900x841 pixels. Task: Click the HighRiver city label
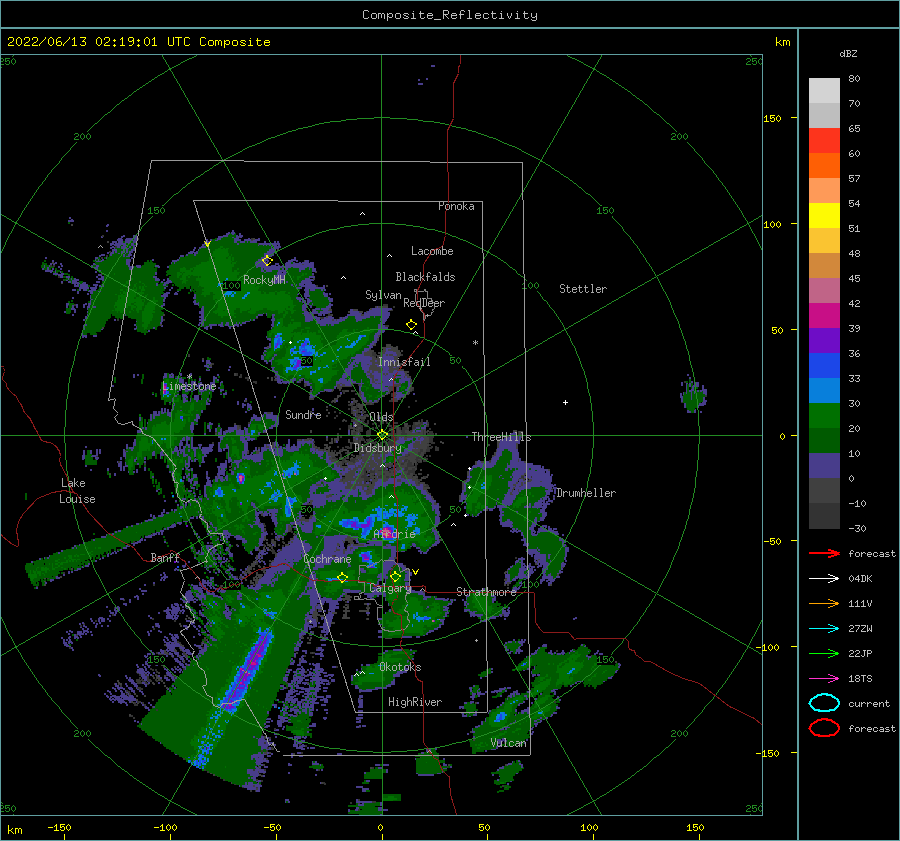point(415,702)
